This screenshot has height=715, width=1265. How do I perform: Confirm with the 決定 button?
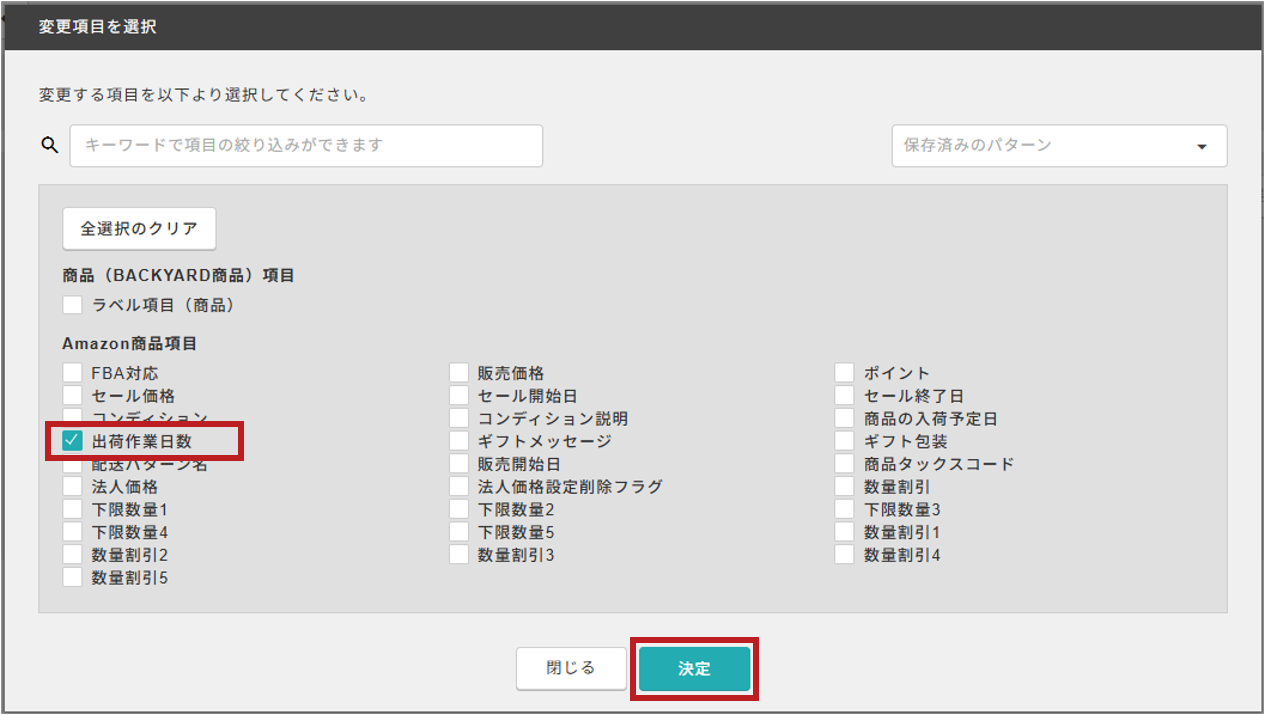tap(694, 669)
